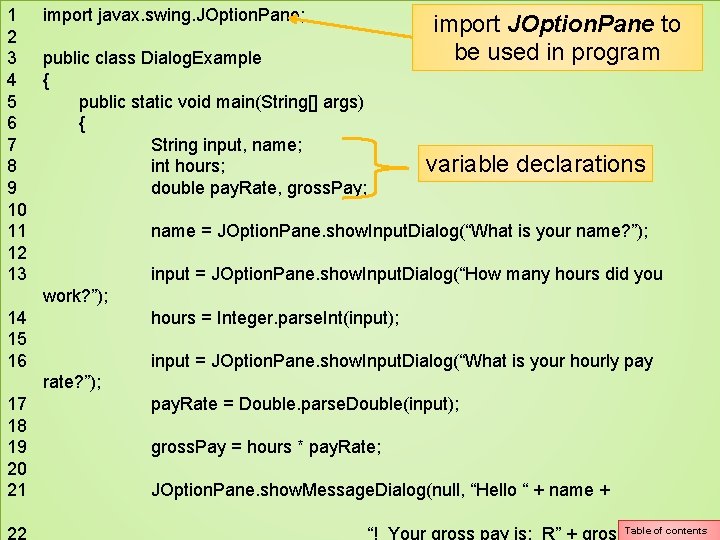Click the "public class DialogExample" line

[152, 58]
